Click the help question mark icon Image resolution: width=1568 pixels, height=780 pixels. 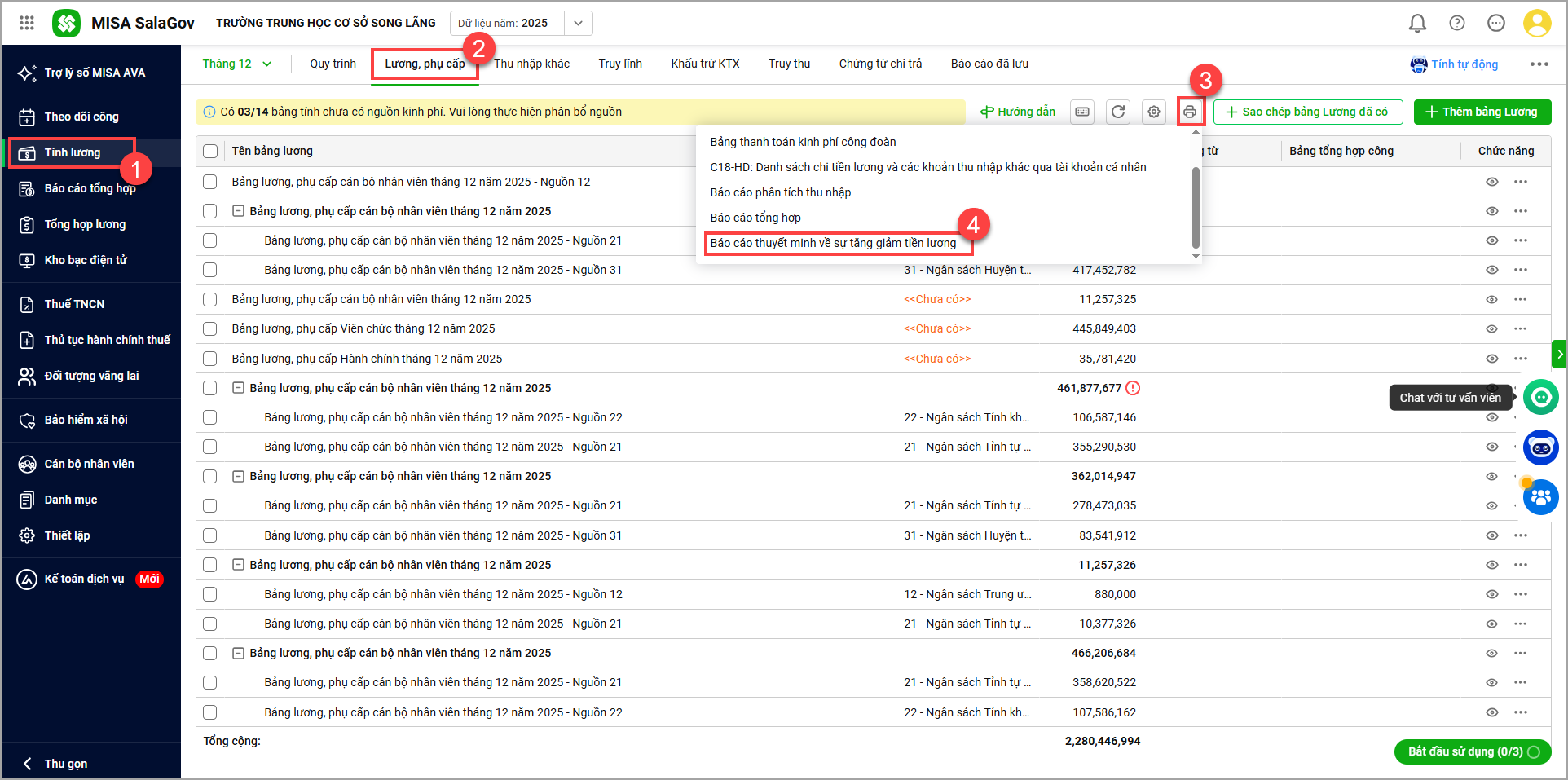pyautogui.click(x=1457, y=23)
